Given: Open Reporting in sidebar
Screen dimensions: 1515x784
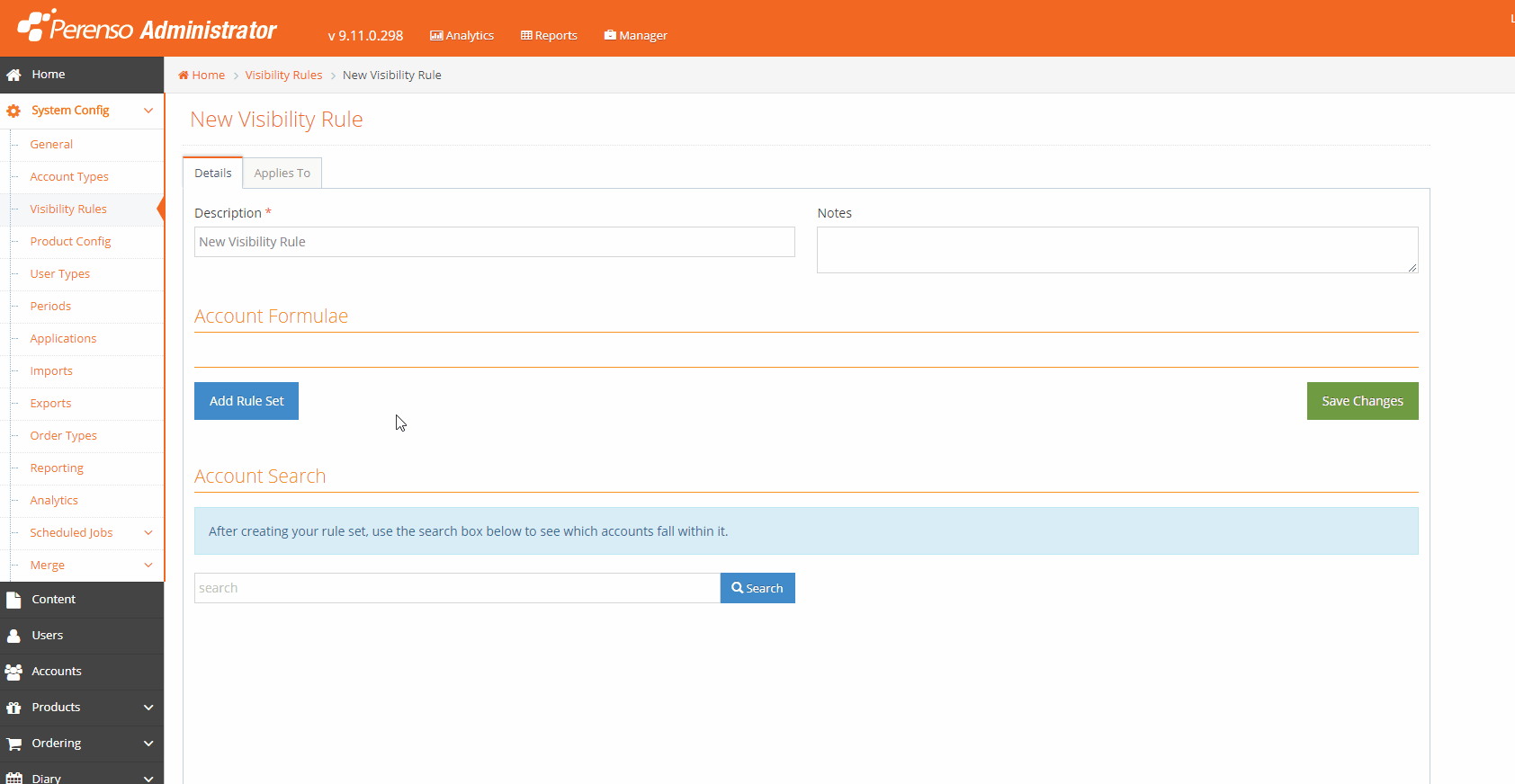Looking at the screenshot, I should tap(57, 468).
